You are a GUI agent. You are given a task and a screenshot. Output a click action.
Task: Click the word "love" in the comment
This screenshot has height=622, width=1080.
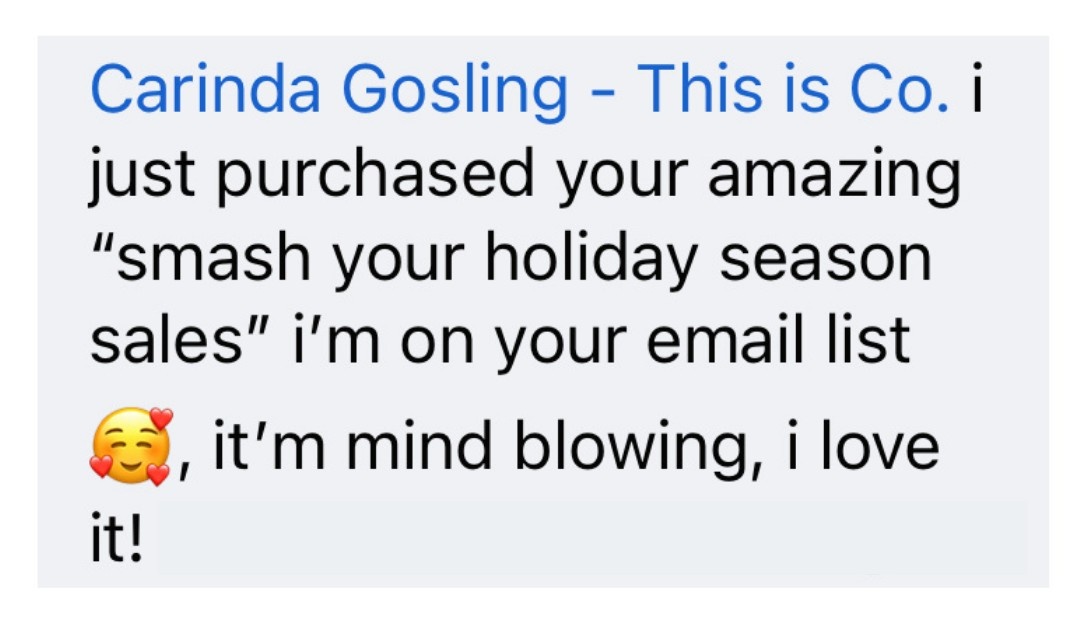point(880,444)
